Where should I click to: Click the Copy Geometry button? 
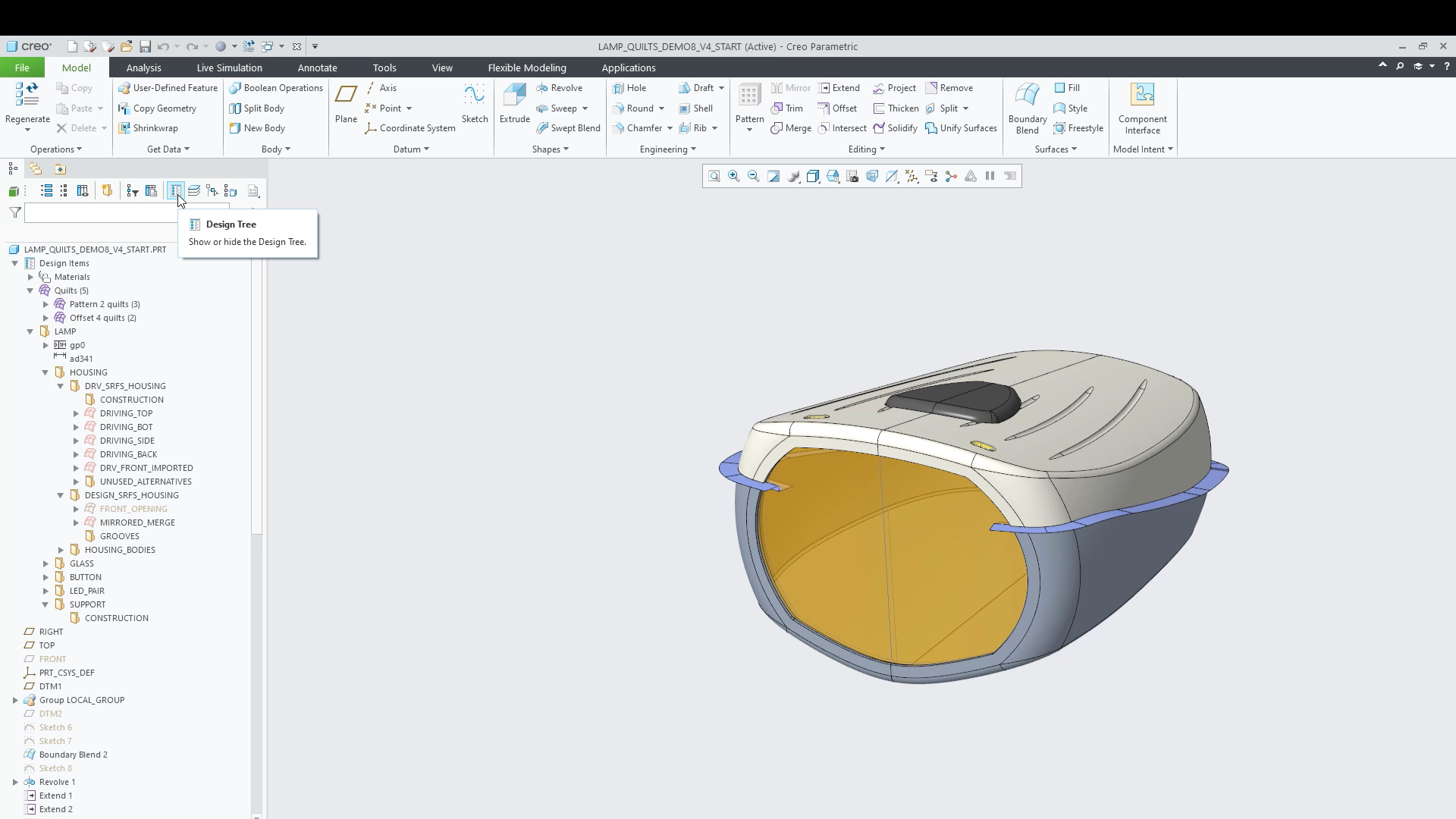pyautogui.click(x=157, y=108)
